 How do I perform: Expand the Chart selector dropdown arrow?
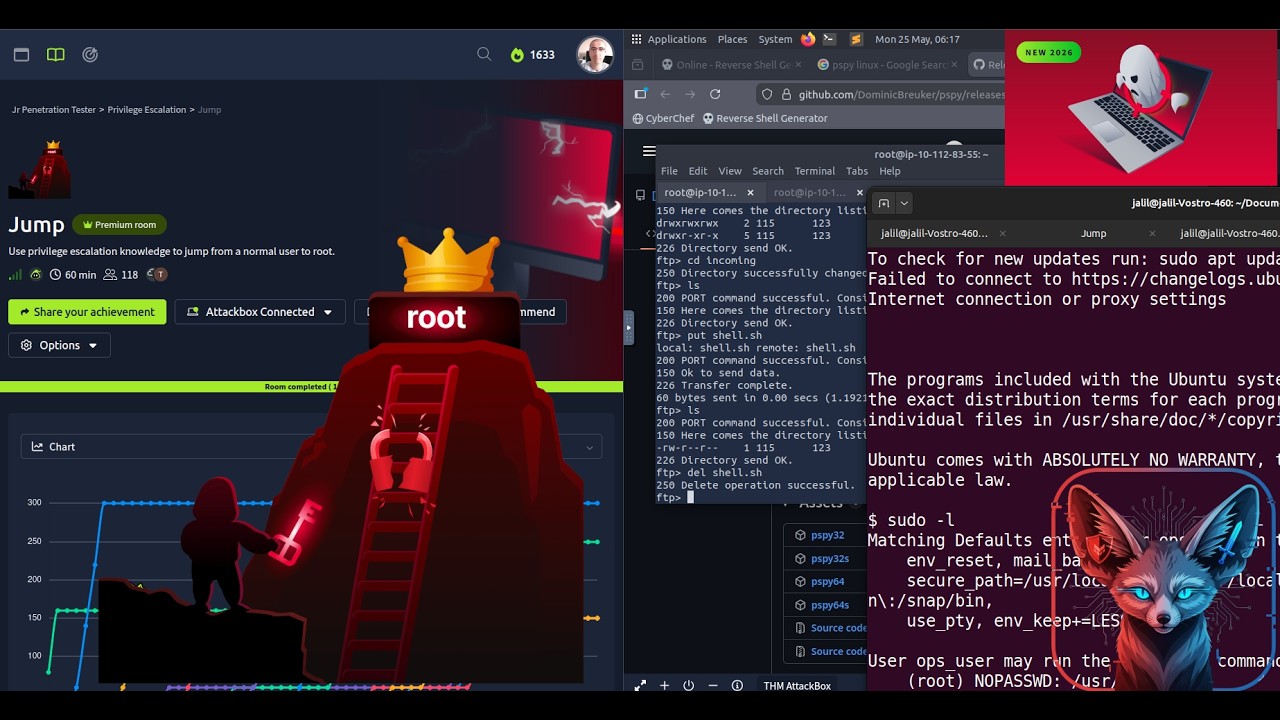[590, 447]
